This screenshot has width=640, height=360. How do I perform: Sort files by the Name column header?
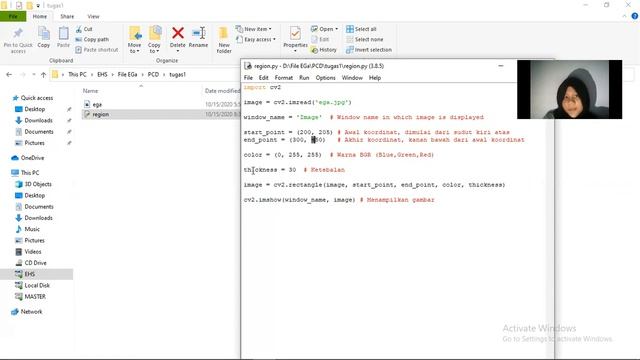(x=91, y=91)
